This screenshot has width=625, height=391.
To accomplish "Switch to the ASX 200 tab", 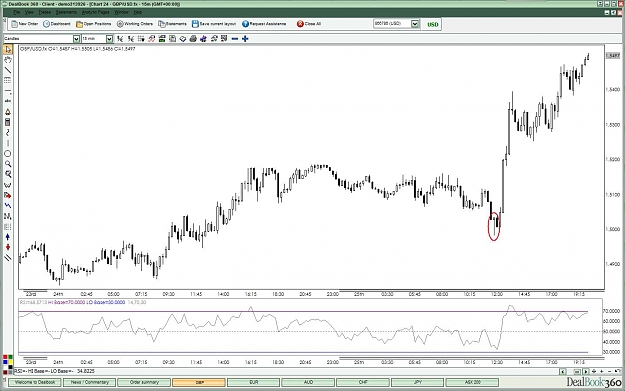I will pos(472,382).
